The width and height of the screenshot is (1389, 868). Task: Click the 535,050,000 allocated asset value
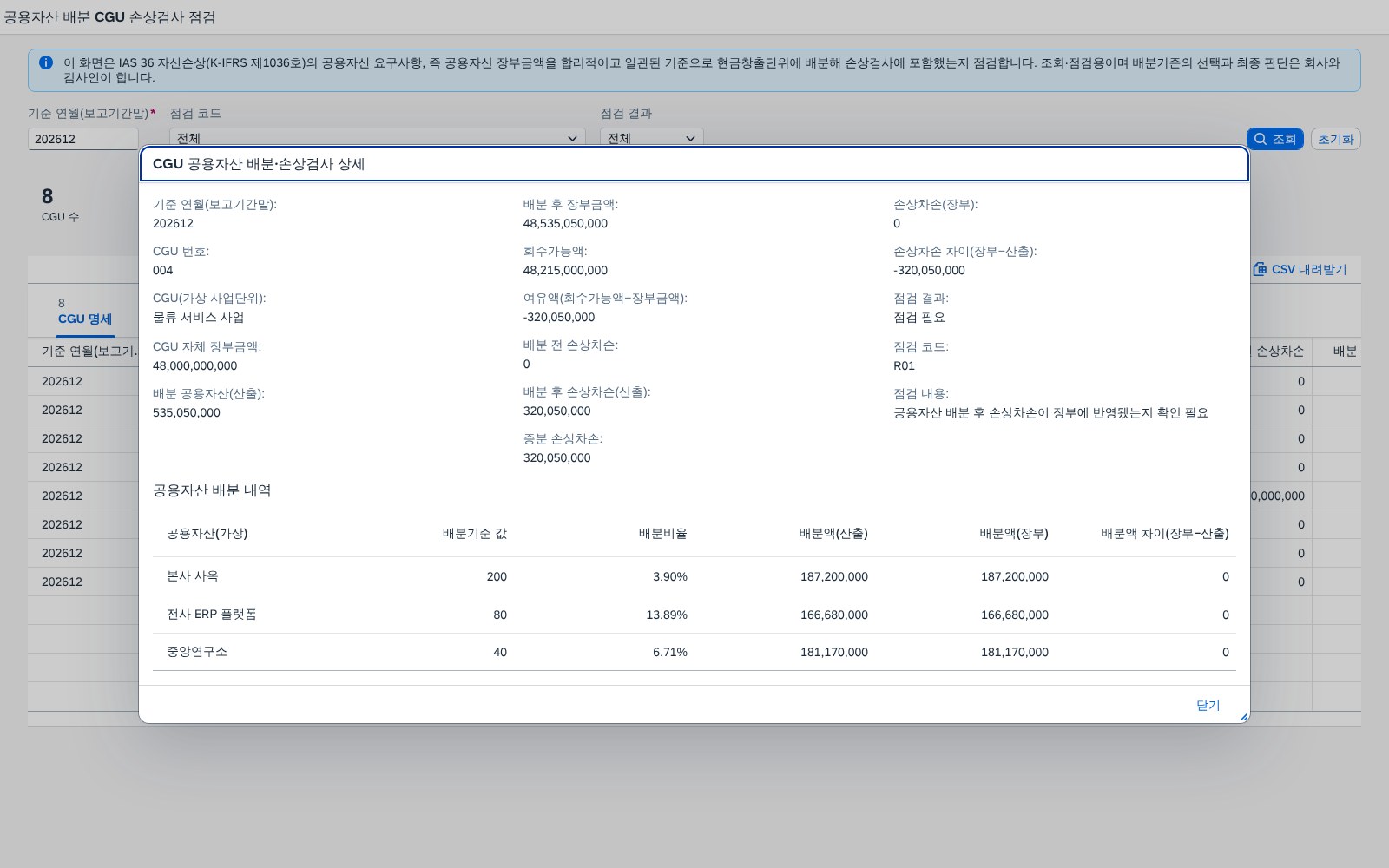pos(187,412)
